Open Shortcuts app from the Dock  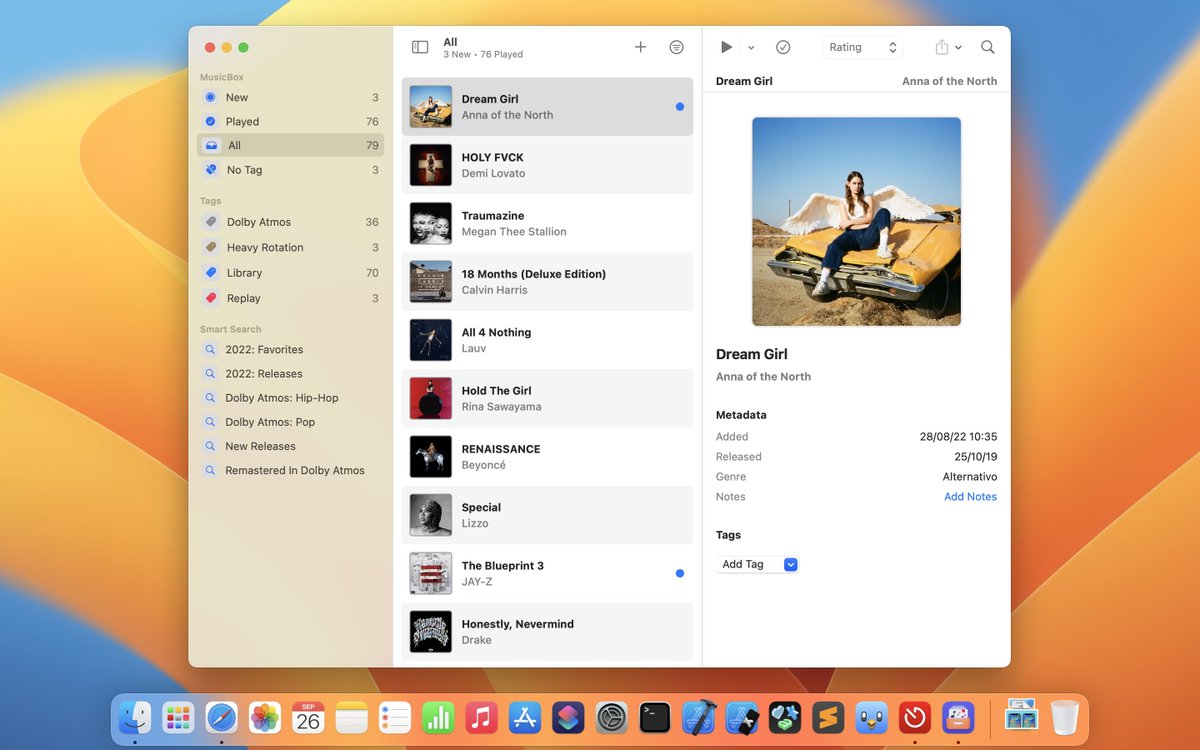click(x=568, y=717)
